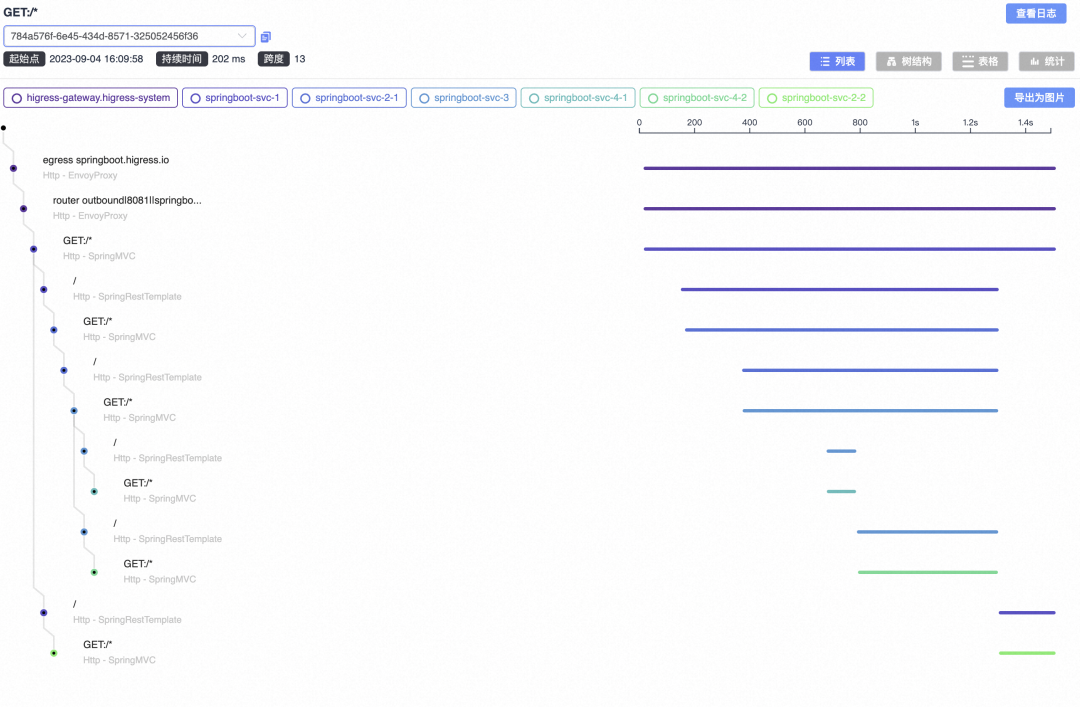1080x707 pixels.
Task: Click the last green GET:/* span dot
Action: (54, 653)
